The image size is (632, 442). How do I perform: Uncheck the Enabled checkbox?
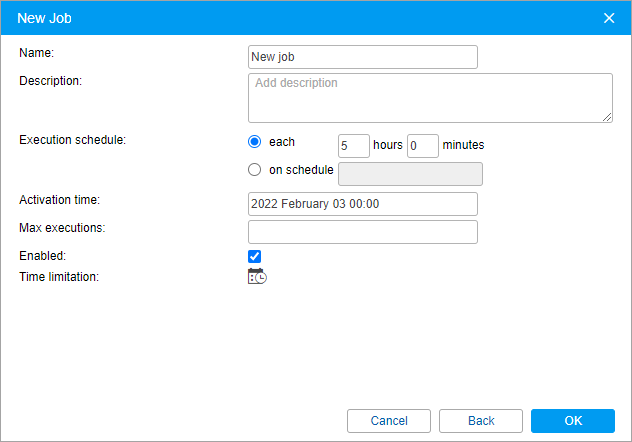click(255, 256)
